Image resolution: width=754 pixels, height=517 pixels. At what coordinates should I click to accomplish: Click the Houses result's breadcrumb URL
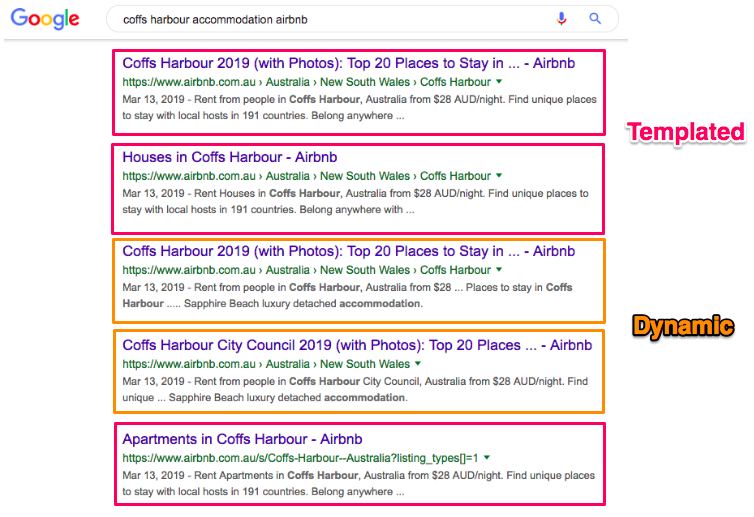pos(306,176)
